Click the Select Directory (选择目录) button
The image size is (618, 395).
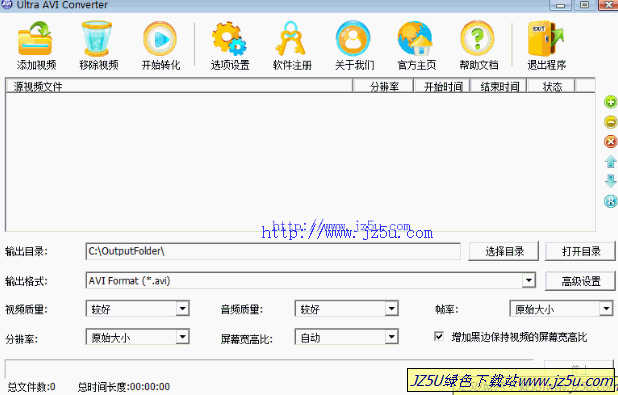coord(504,251)
